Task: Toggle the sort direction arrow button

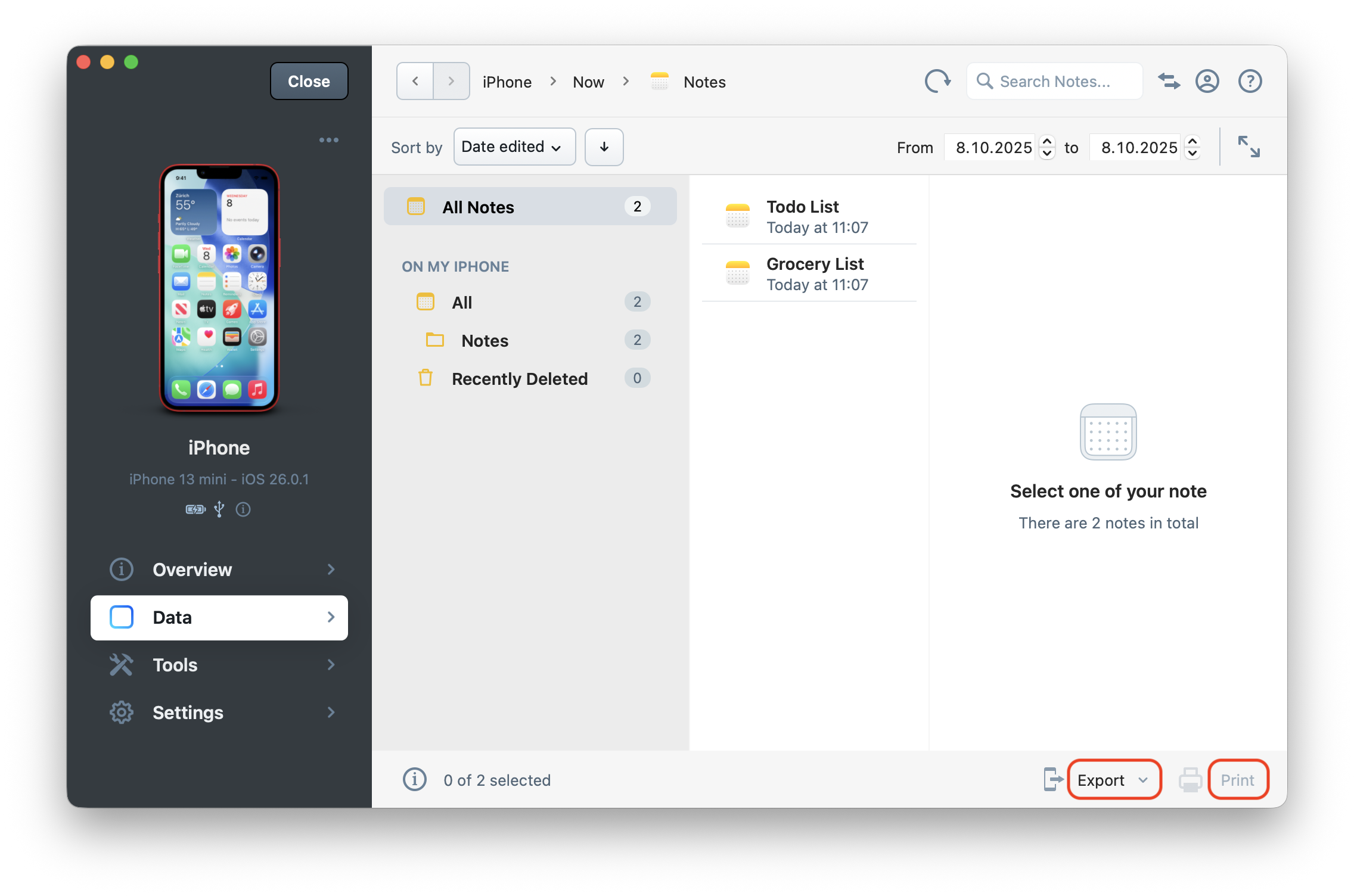Action: point(604,147)
